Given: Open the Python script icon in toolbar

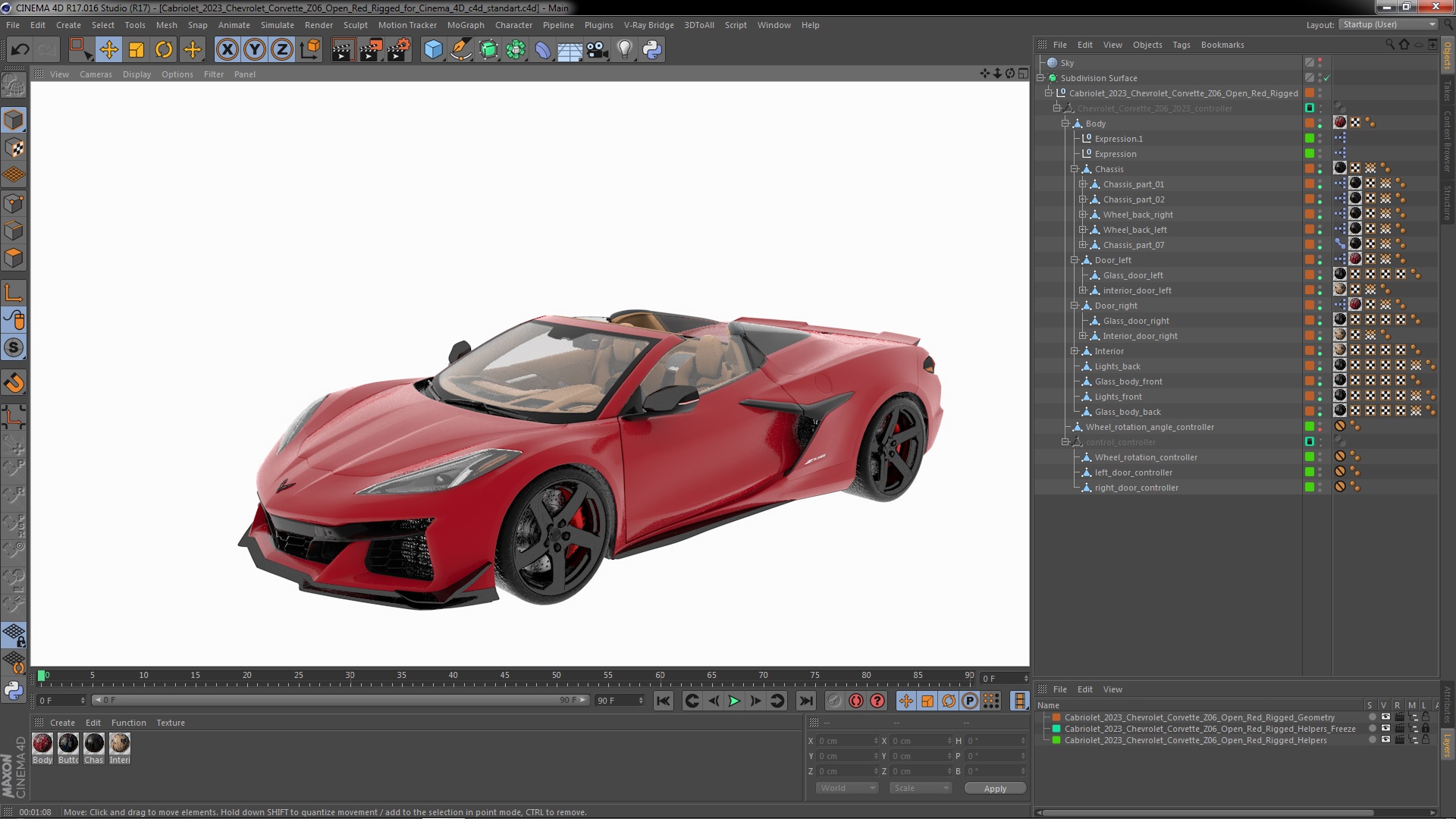Looking at the screenshot, I should [x=652, y=50].
